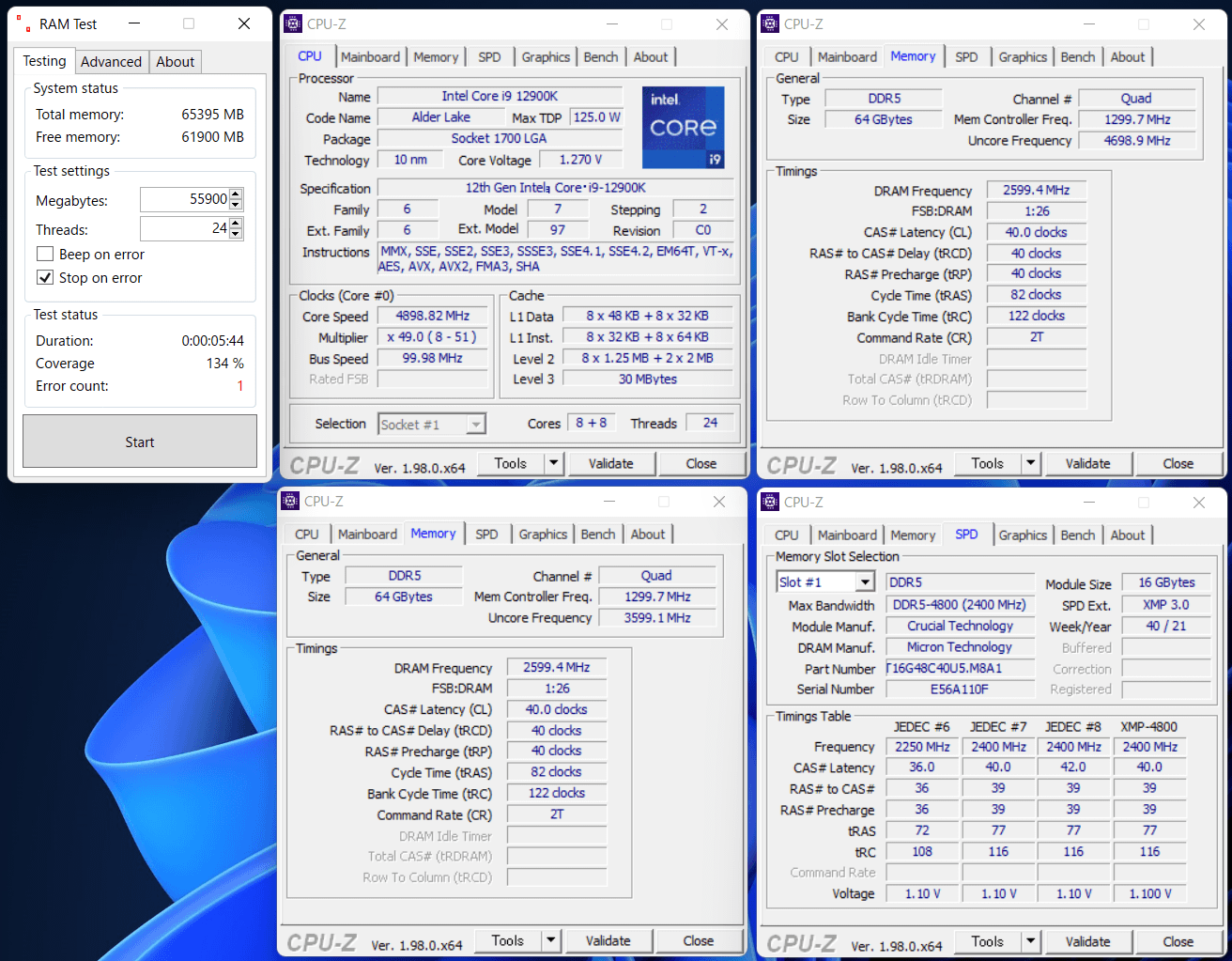Click Core Voltage 1.270 V value
This screenshot has height=961, width=1232.
(580, 159)
